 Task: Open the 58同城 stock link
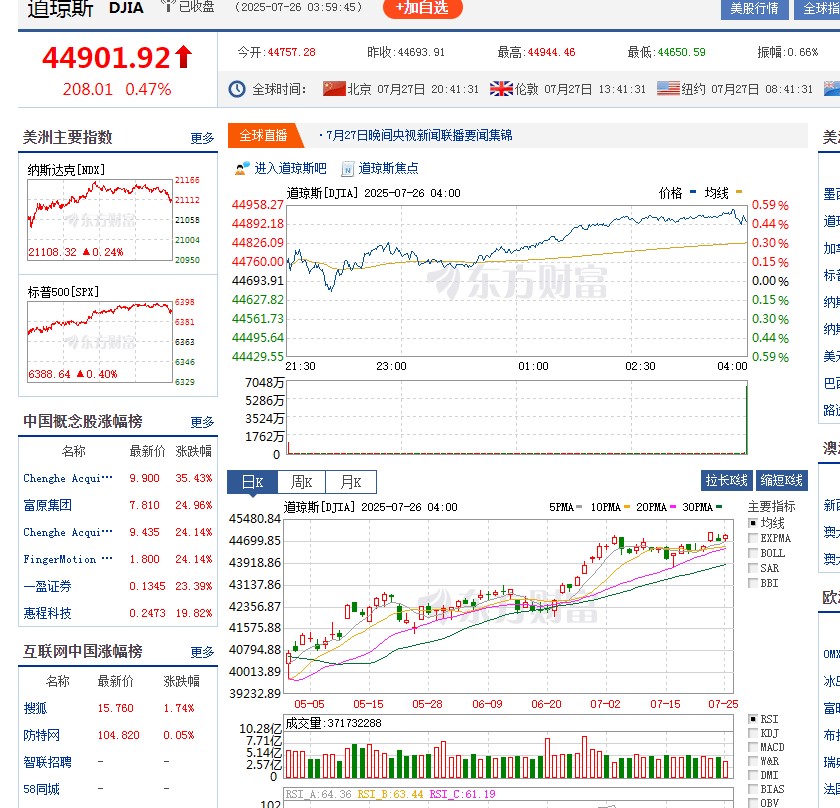point(41,789)
